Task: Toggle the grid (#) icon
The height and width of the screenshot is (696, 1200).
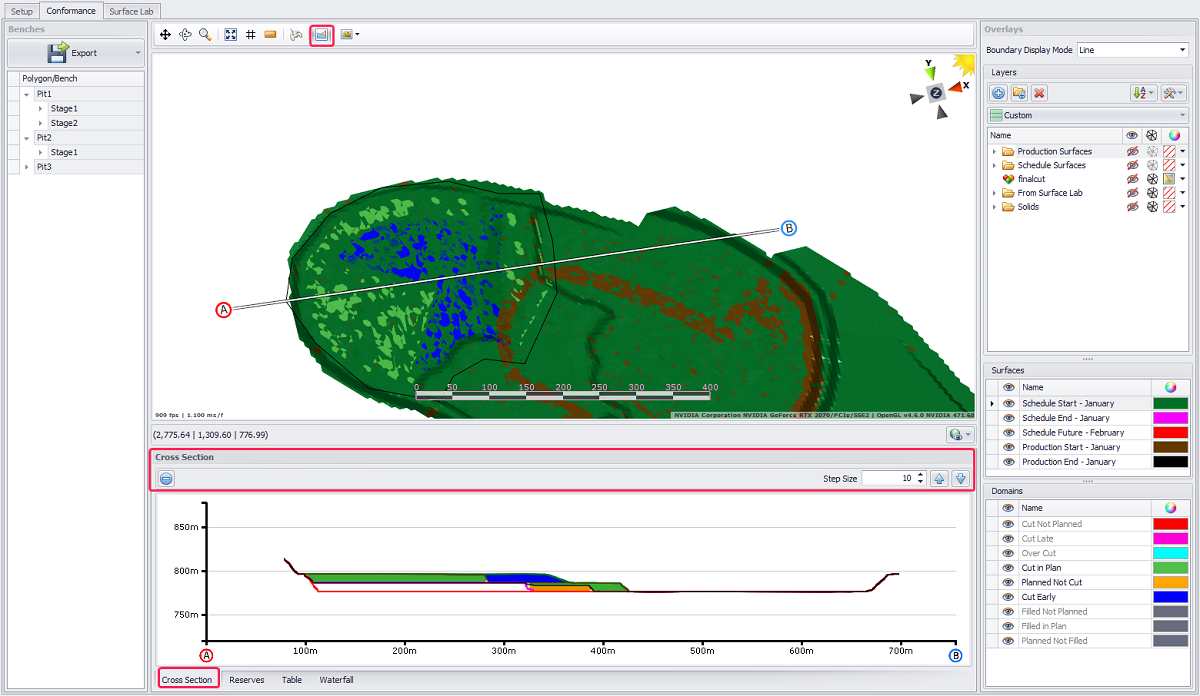Action: coord(250,34)
